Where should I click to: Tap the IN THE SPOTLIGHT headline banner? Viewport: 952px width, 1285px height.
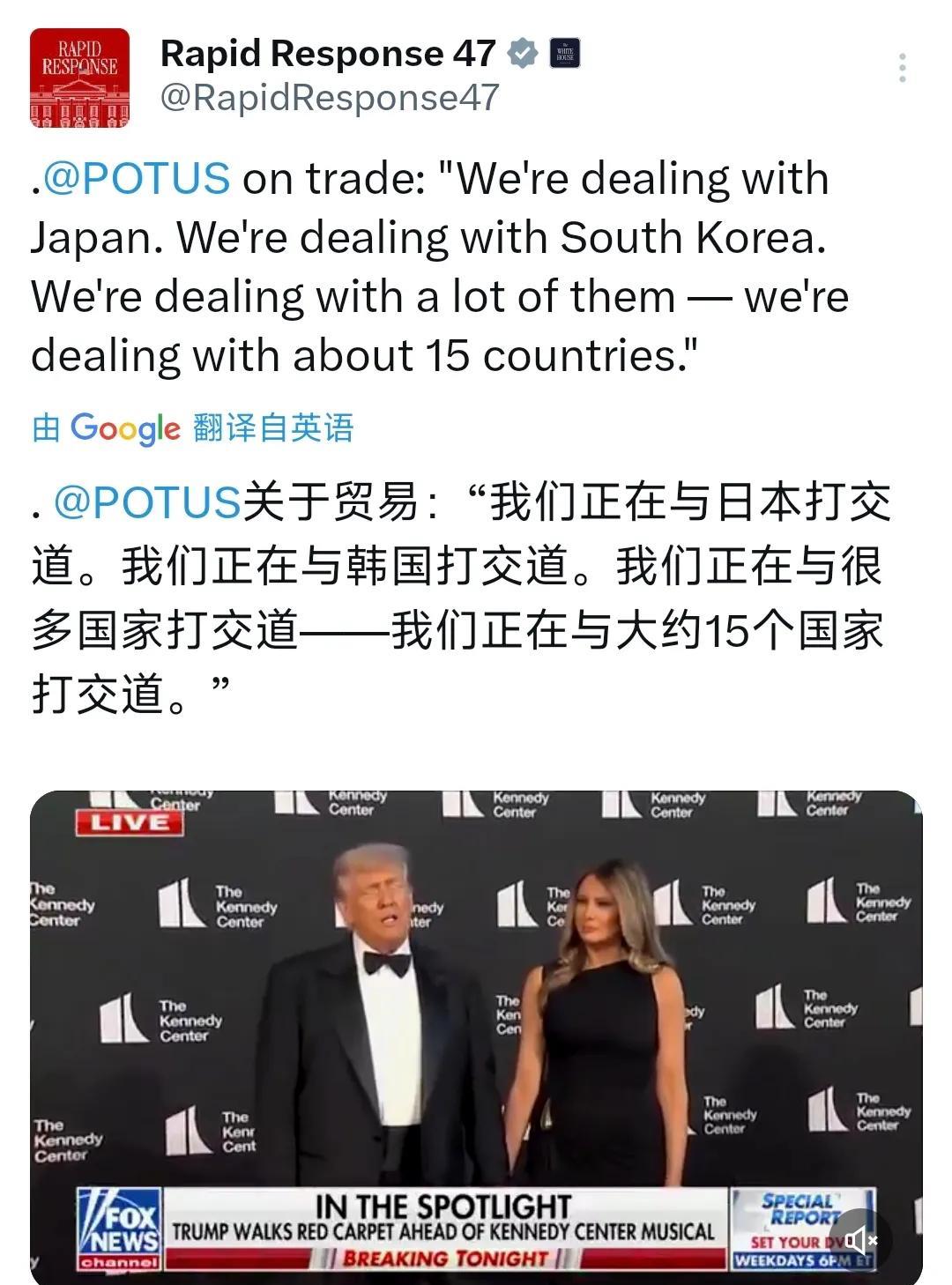click(x=444, y=1206)
